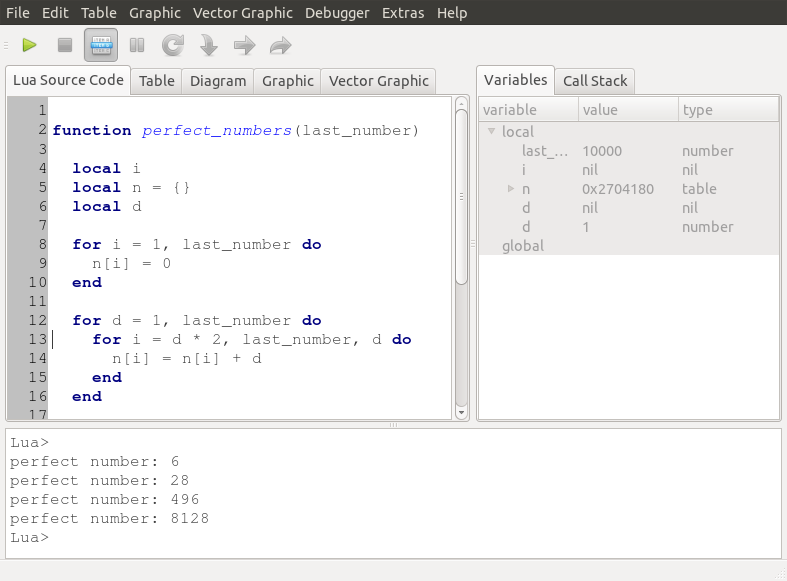Switch to the Table tab
Image resolution: width=787 pixels, height=581 pixels.
click(157, 81)
